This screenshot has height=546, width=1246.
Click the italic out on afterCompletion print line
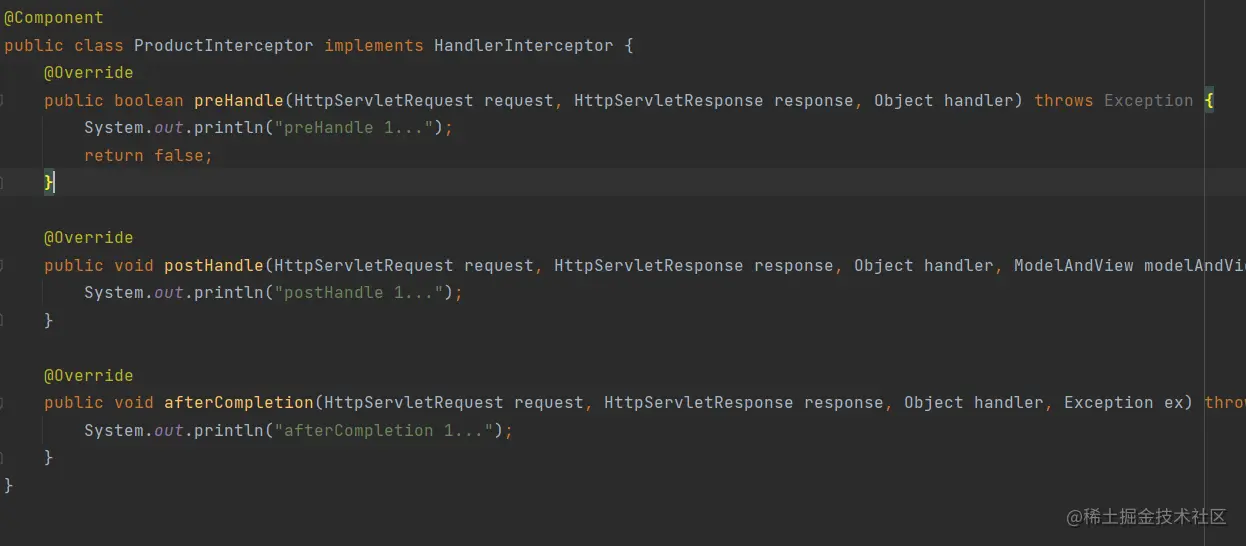[169, 430]
